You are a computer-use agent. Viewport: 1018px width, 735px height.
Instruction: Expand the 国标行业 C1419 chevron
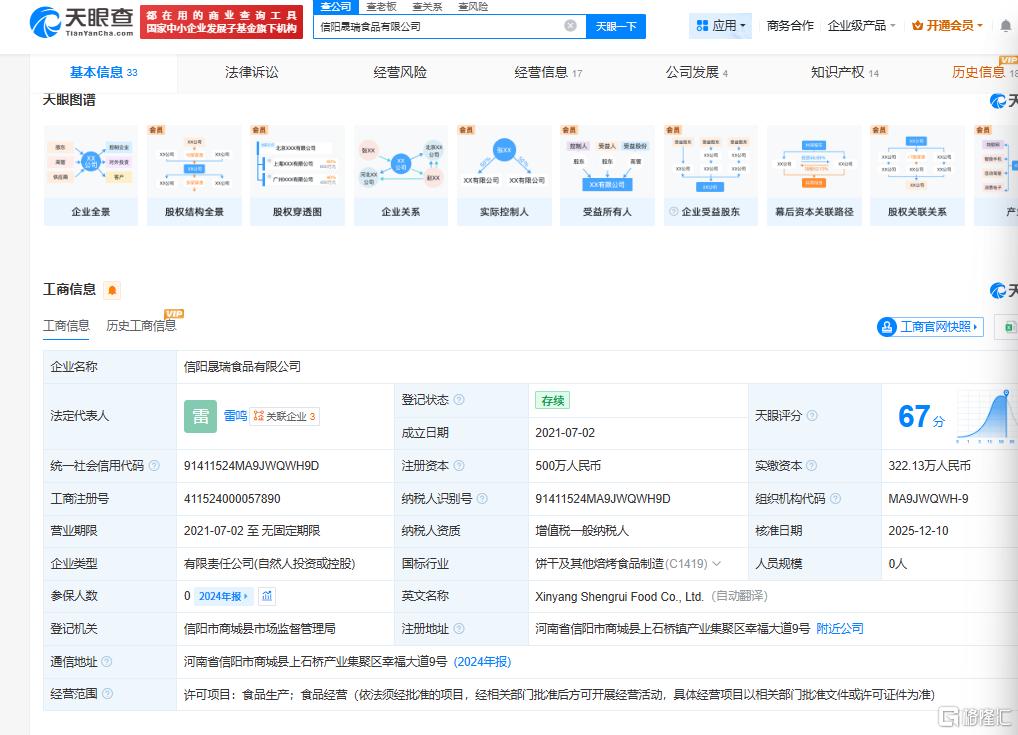(717, 564)
